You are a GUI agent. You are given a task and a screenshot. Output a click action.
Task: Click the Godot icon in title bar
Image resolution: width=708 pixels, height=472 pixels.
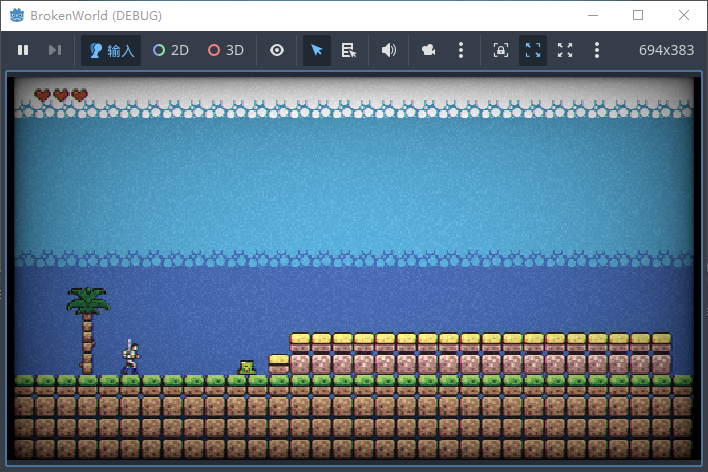pyautogui.click(x=17, y=16)
